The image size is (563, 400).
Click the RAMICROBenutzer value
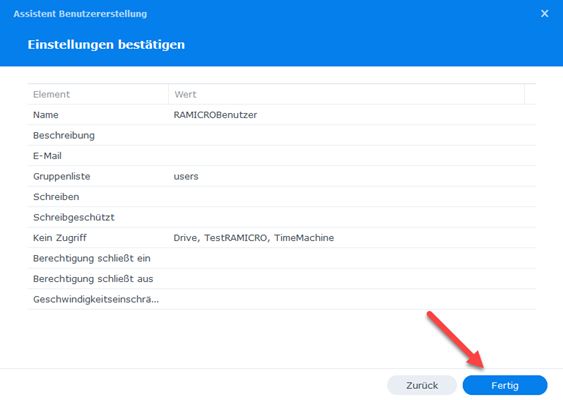(x=215, y=115)
